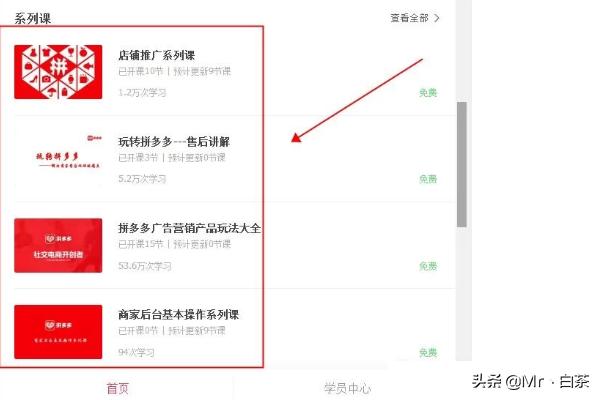Open 玩转拼多多---售后讲解 title
The image size is (600, 400).
(174, 142)
